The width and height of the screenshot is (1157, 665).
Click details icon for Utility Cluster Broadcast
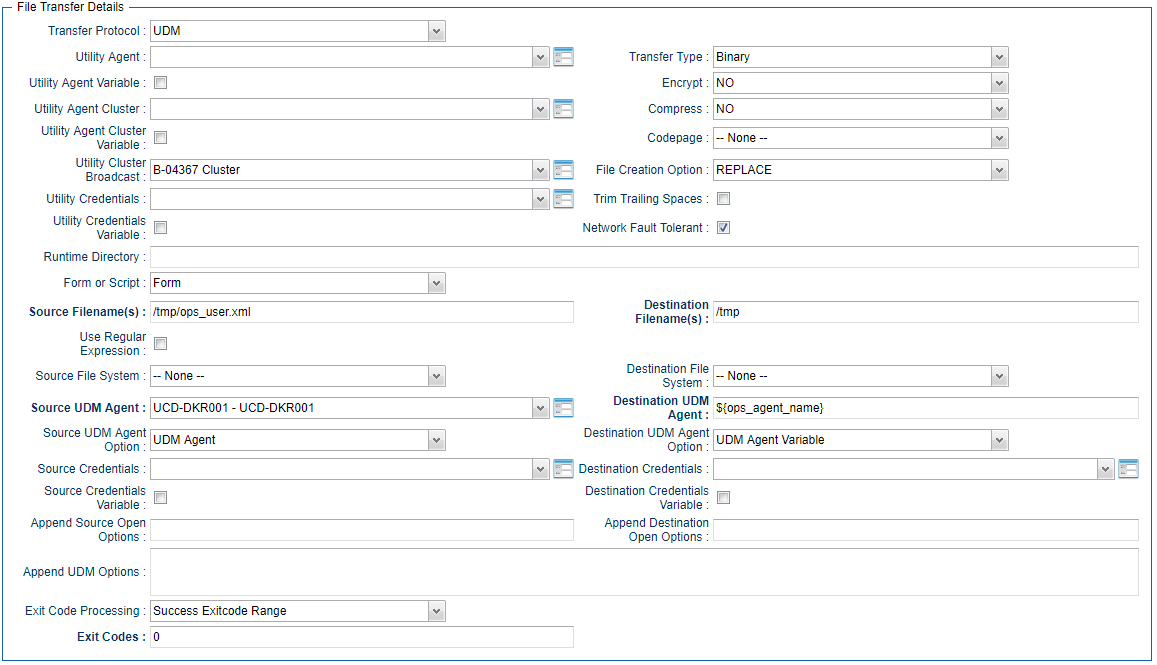[x=563, y=170]
